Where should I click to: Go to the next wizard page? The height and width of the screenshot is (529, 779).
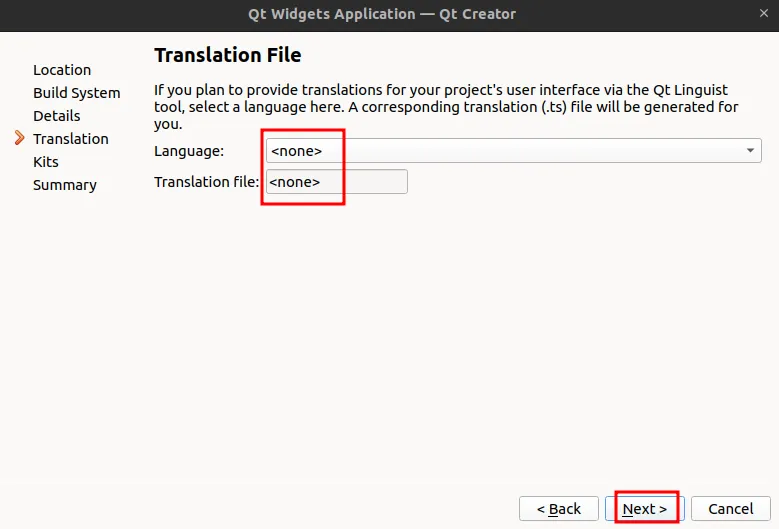[x=644, y=509]
